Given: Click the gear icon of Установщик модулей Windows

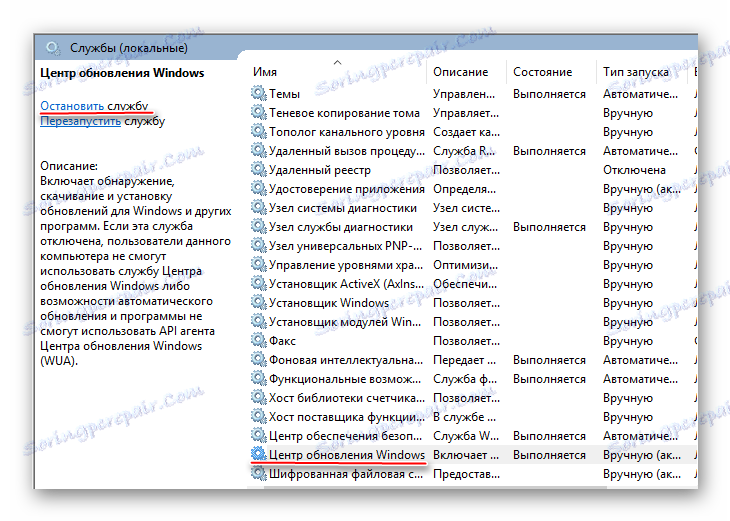Looking at the screenshot, I should pyautogui.click(x=258, y=322).
